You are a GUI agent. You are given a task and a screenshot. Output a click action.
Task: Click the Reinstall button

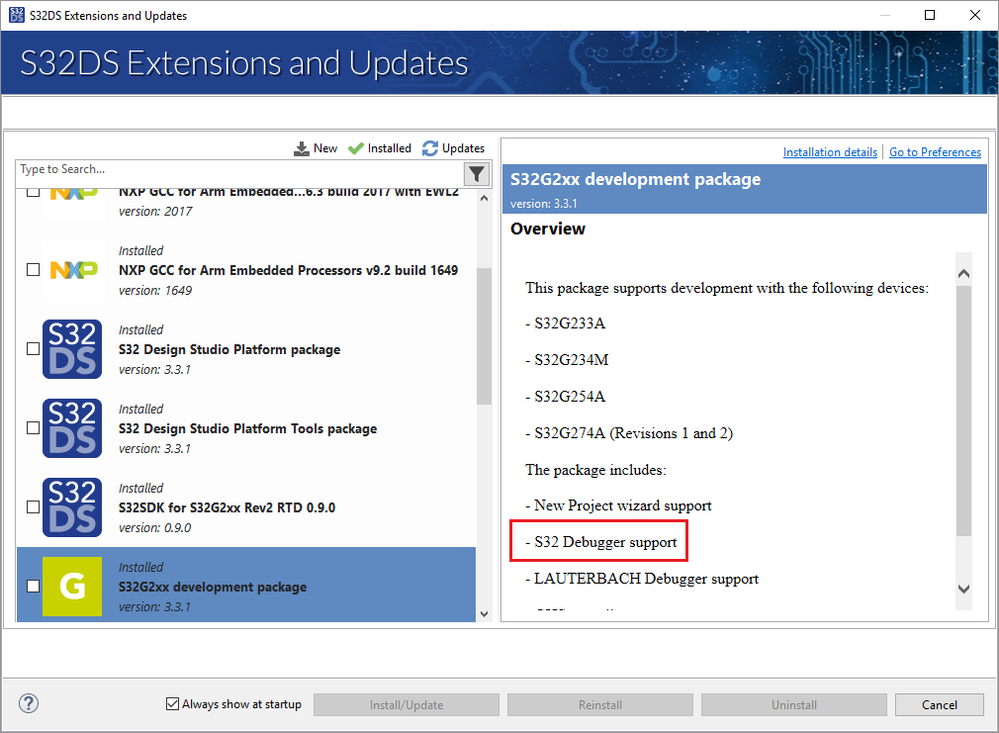pyautogui.click(x=600, y=705)
